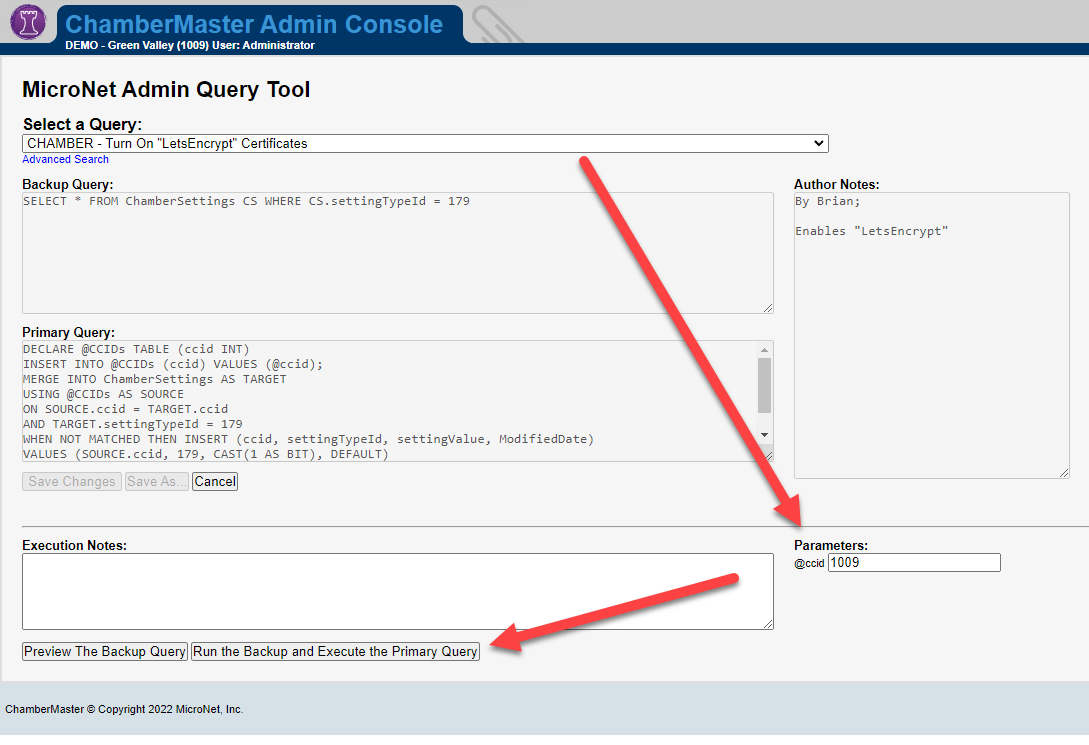
Task: Click the Execution Notes resize handle
Action: point(767,623)
